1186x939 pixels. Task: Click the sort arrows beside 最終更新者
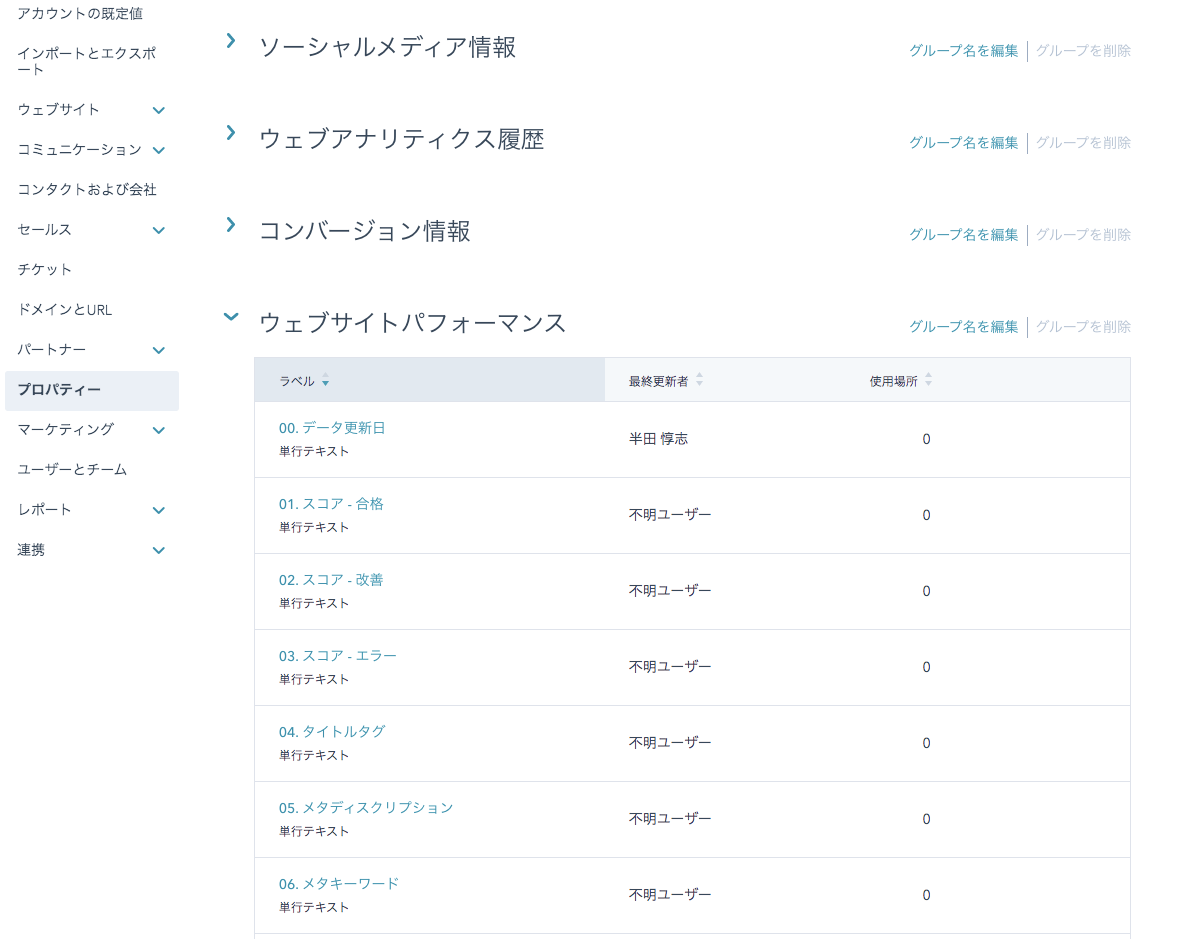(x=699, y=379)
